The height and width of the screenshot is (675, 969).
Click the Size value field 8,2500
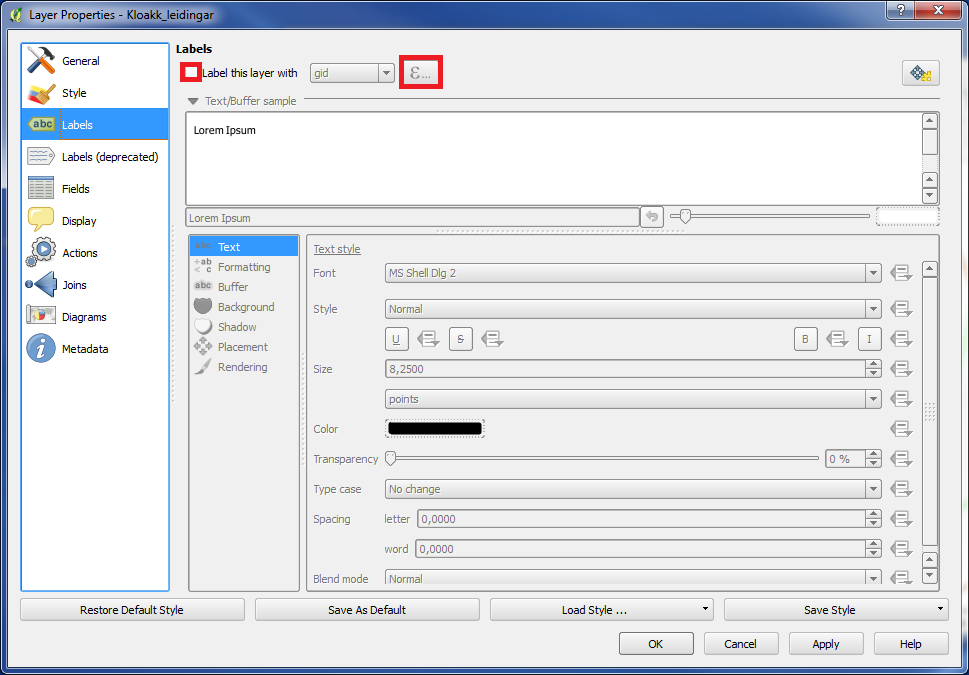(625, 369)
